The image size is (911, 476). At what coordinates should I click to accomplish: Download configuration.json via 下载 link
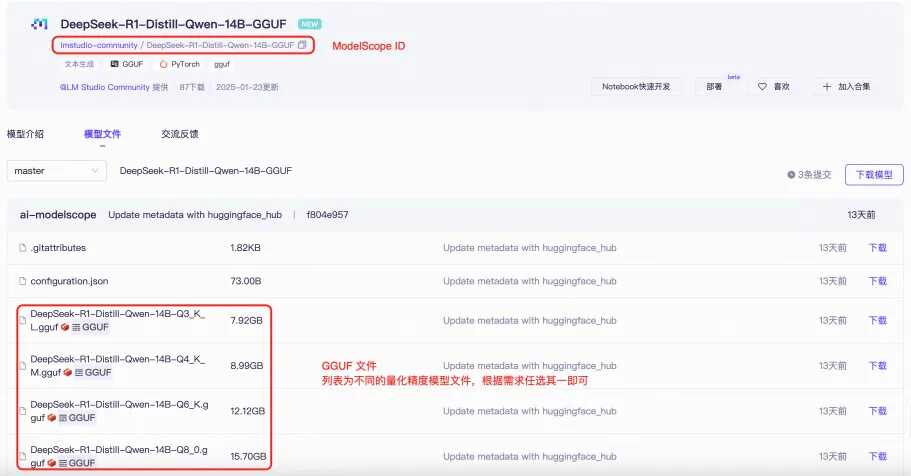pos(877,281)
